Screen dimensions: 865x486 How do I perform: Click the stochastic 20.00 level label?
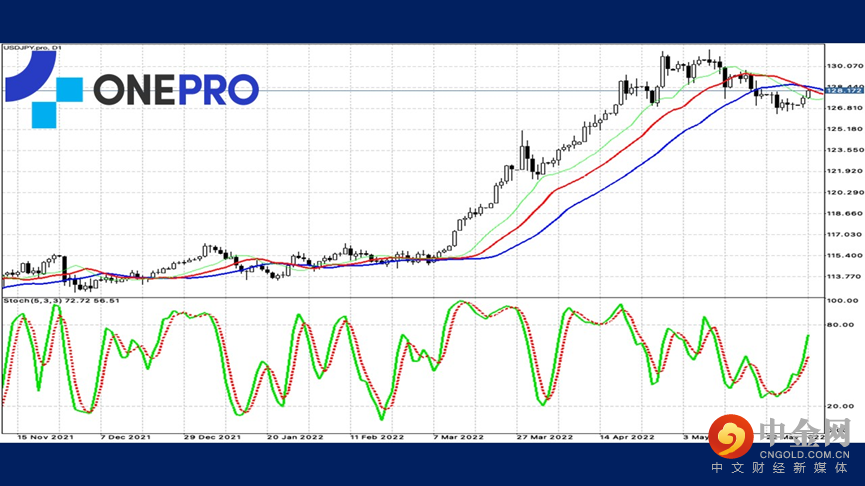(x=842, y=405)
